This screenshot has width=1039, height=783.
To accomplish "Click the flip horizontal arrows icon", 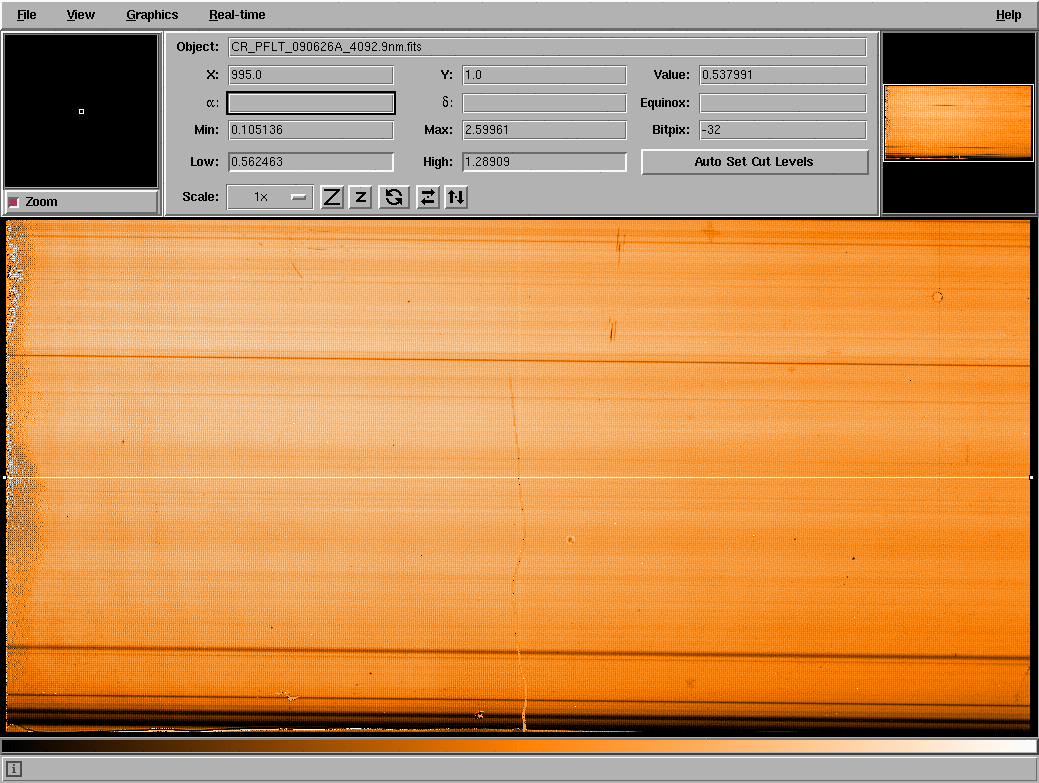I will (x=428, y=197).
